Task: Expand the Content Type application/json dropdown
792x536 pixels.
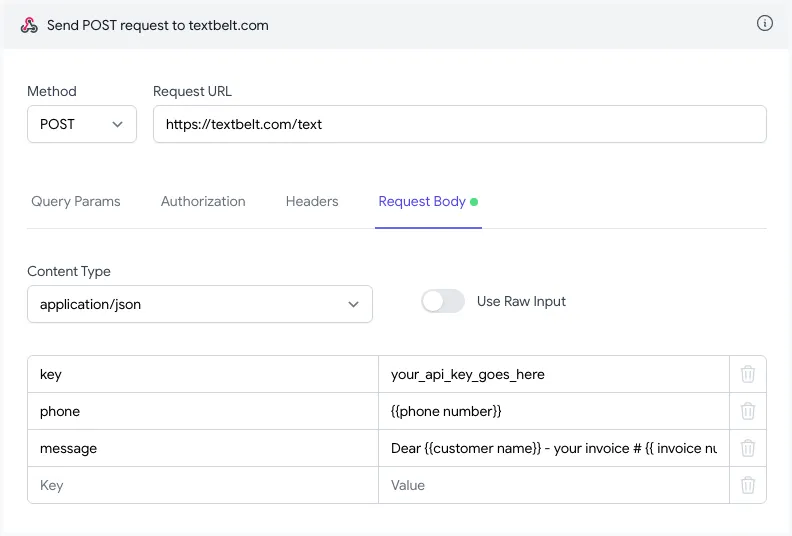Action: (x=200, y=304)
